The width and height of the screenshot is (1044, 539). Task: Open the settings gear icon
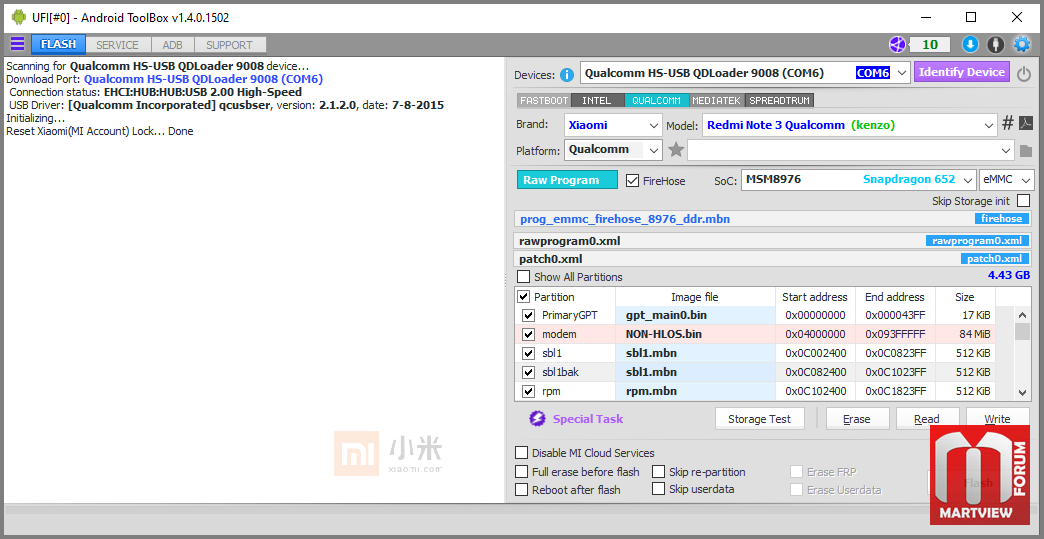(x=1021, y=44)
